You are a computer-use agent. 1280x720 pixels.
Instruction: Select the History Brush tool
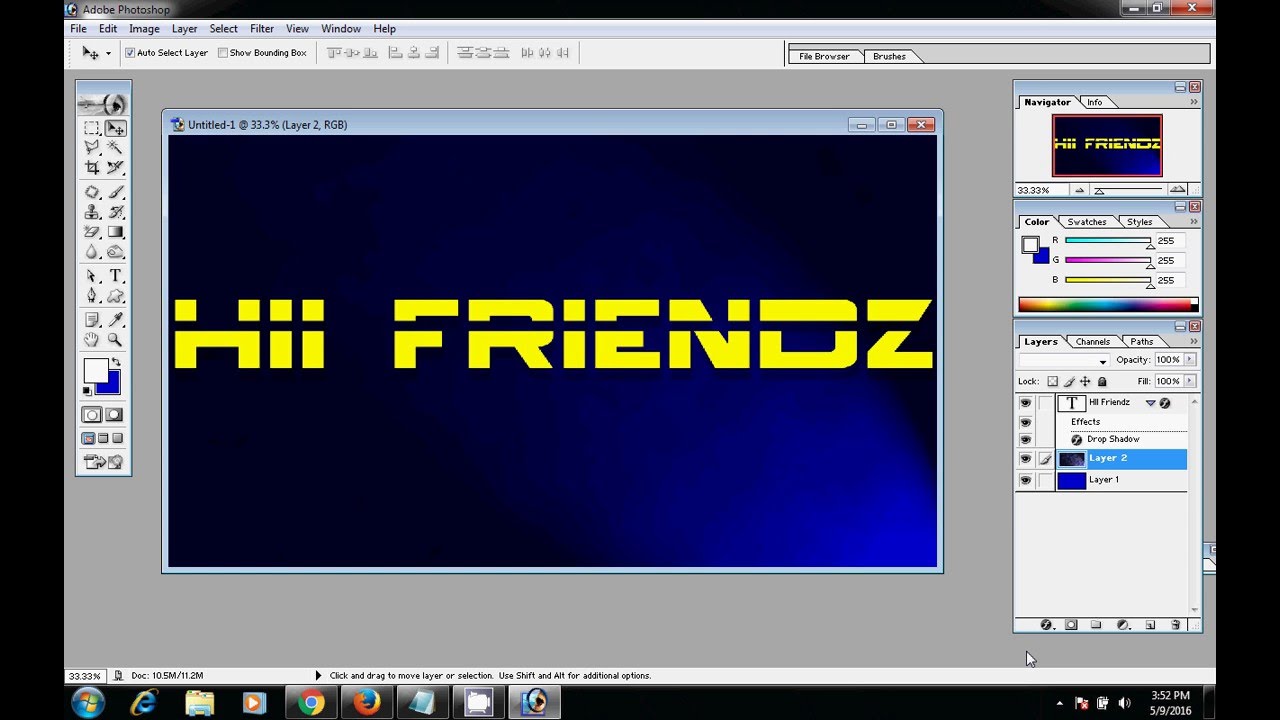(116, 212)
